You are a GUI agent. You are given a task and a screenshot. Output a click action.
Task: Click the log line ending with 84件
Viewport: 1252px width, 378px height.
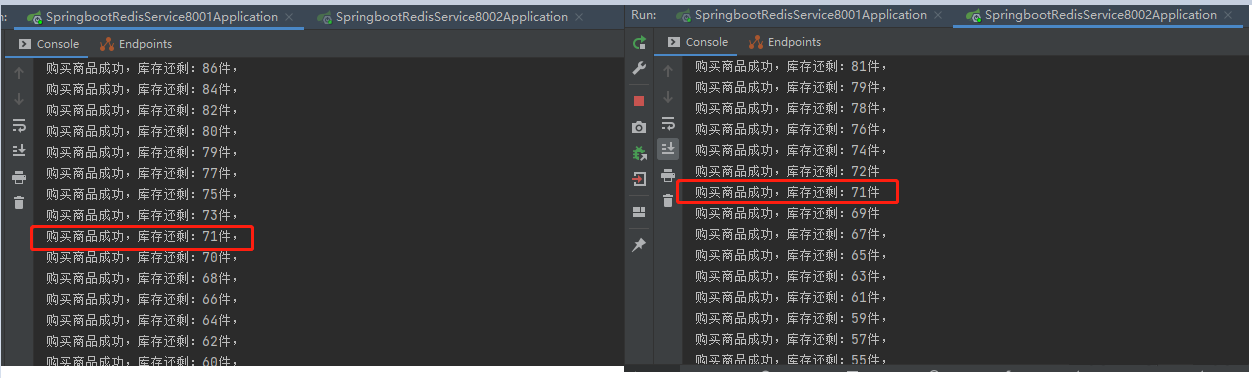[x=142, y=90]
